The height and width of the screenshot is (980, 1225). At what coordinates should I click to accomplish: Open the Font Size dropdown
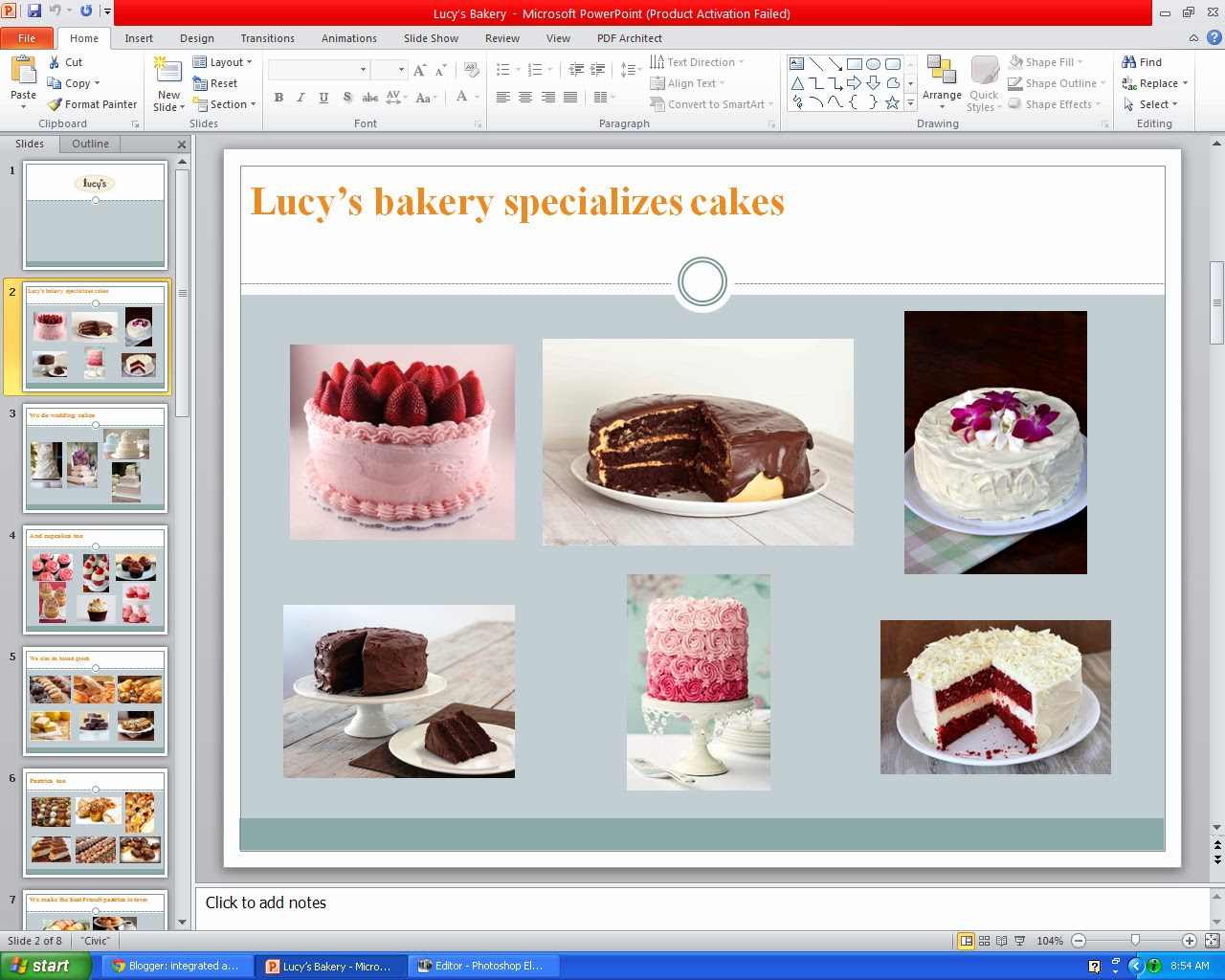coord(400,69)
